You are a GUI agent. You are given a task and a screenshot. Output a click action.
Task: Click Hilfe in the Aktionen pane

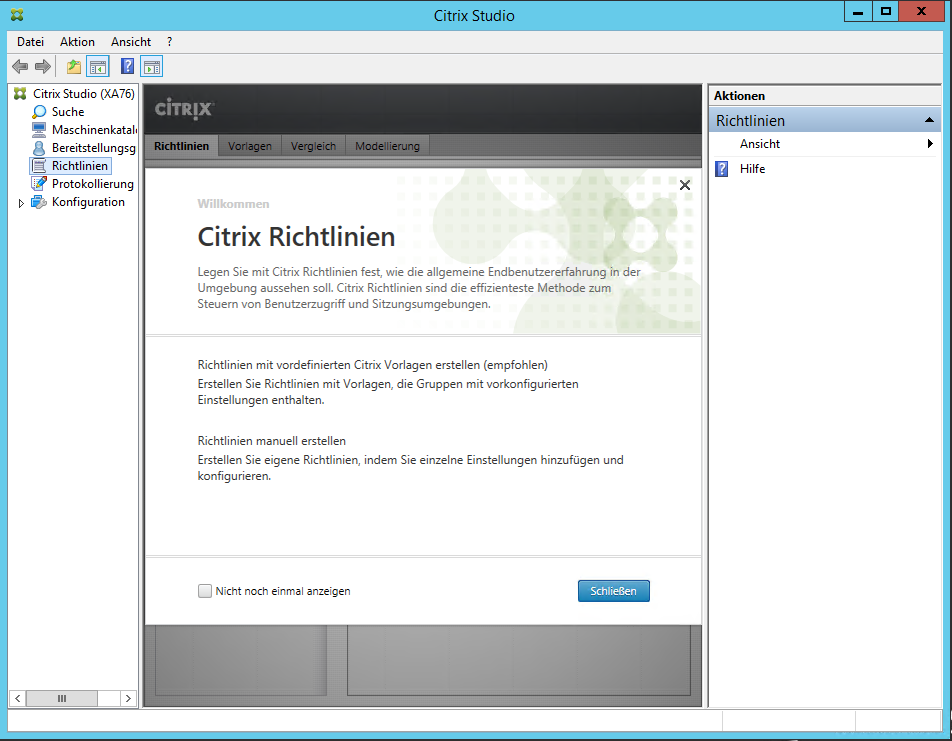pos(752,169)
